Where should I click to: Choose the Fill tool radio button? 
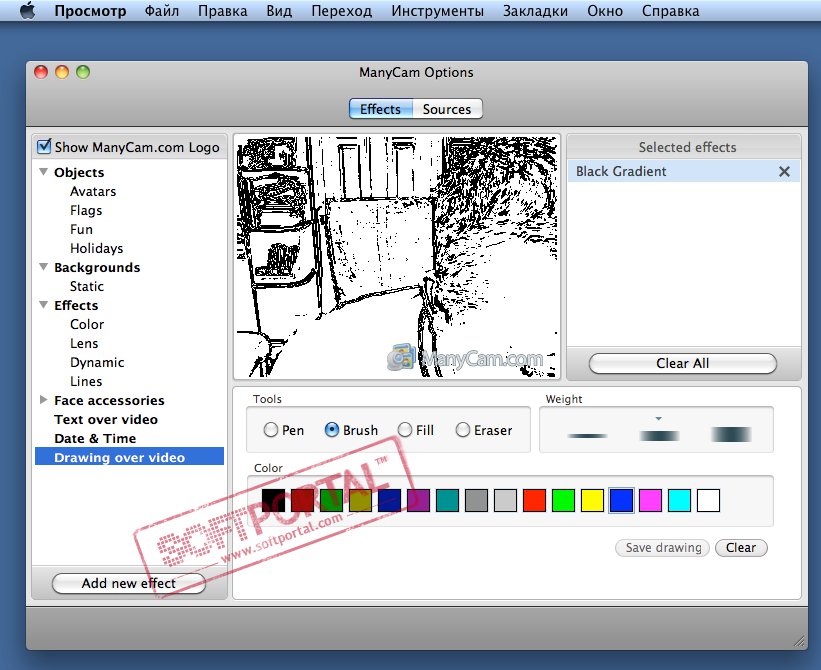pos(405,430)
